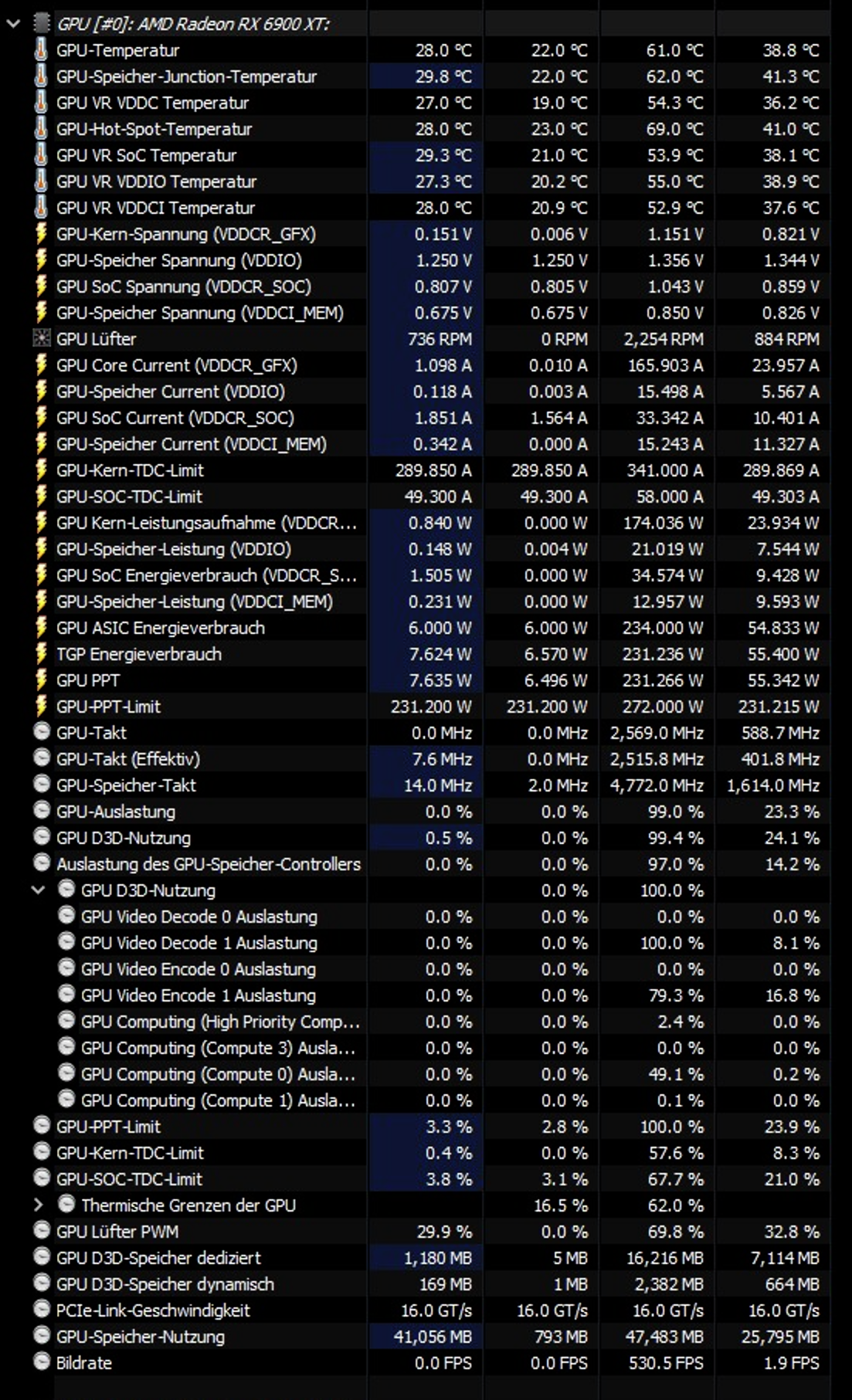The width and height of the screenshot is (852, 1400).
Task: Click maximum GPU load 99.0 %
Action: tap(676, 812)
